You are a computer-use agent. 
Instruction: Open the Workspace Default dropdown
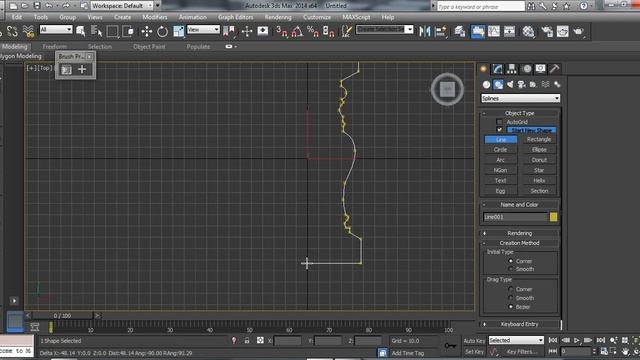(121, 6)
